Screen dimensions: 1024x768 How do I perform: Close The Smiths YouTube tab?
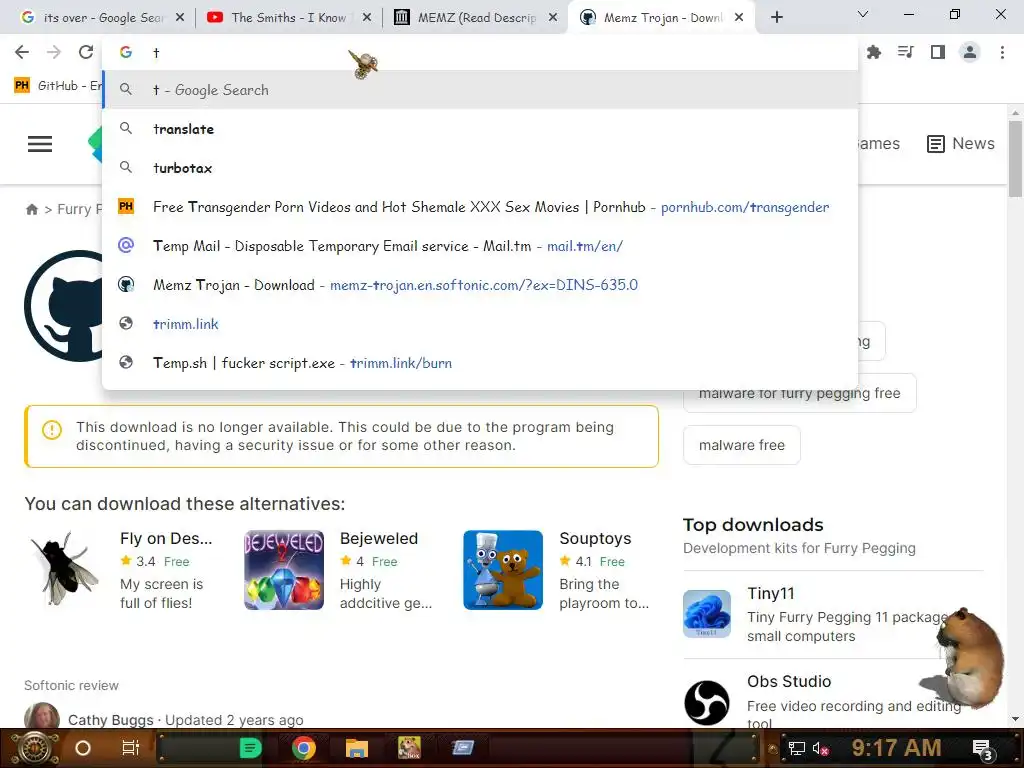click(x=367, y=18)
